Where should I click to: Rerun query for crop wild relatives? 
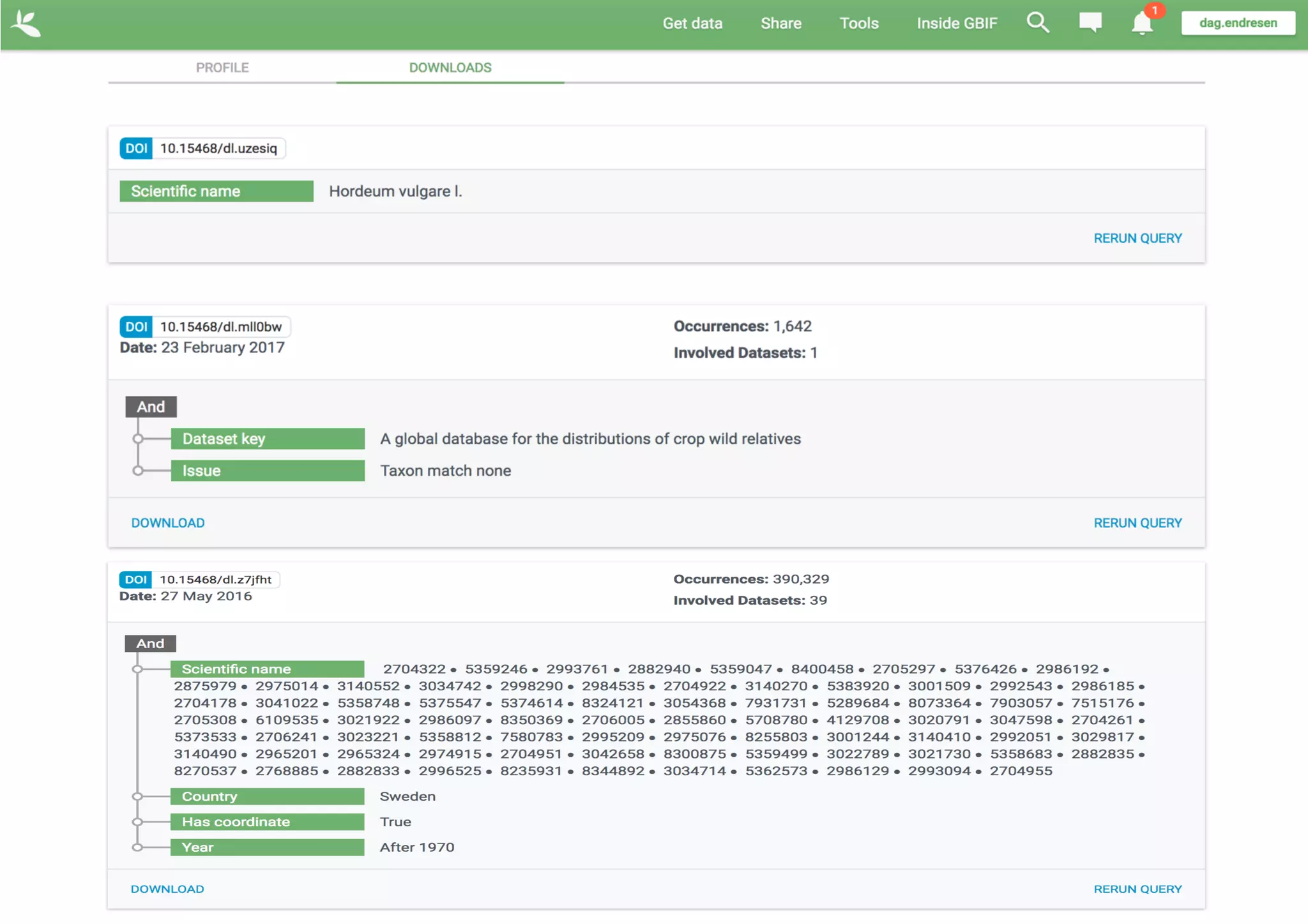click(x=1137, y=523)
